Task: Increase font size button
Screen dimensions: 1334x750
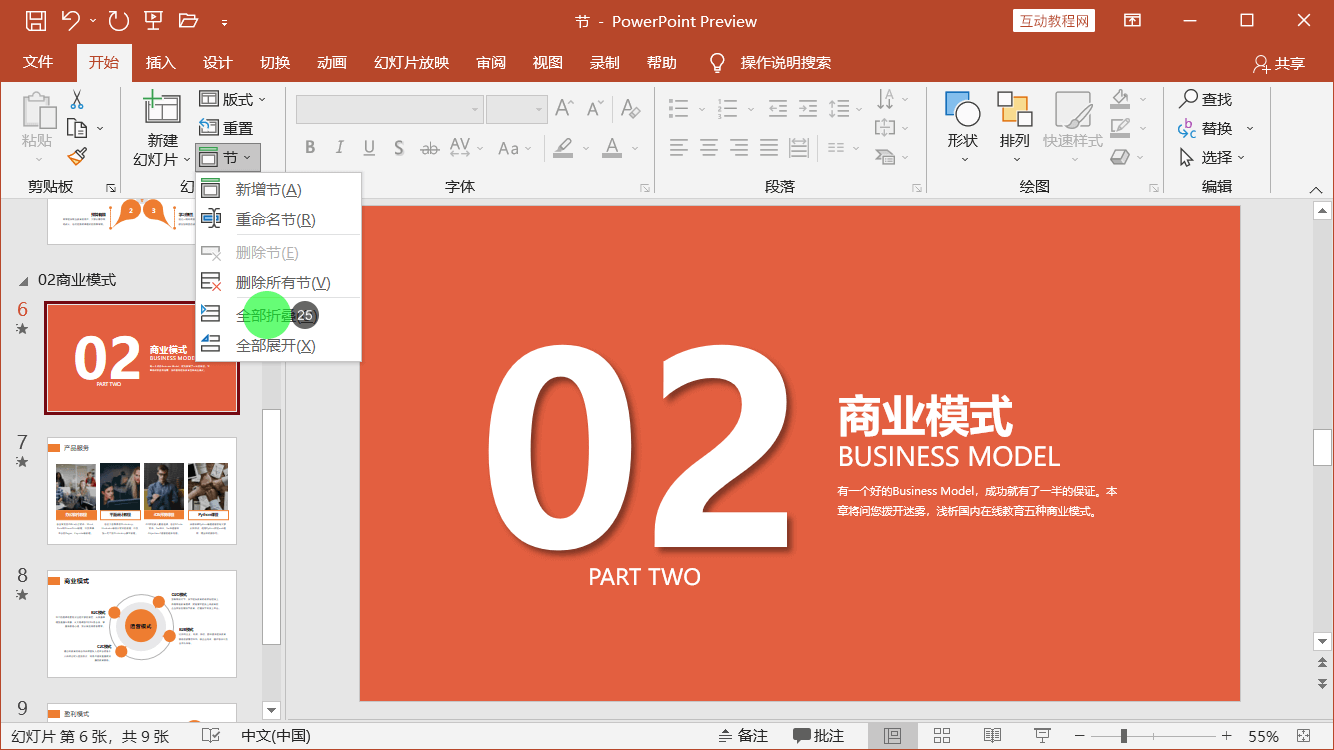Action: tap(565, 108)
